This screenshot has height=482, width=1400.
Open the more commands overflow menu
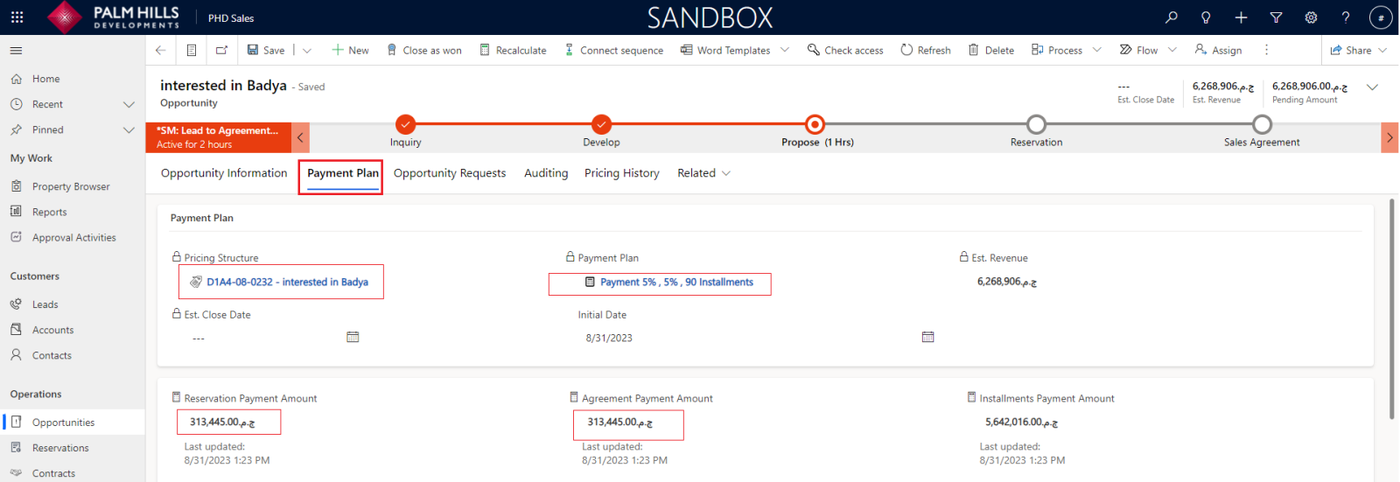[x=1266, y=50]
